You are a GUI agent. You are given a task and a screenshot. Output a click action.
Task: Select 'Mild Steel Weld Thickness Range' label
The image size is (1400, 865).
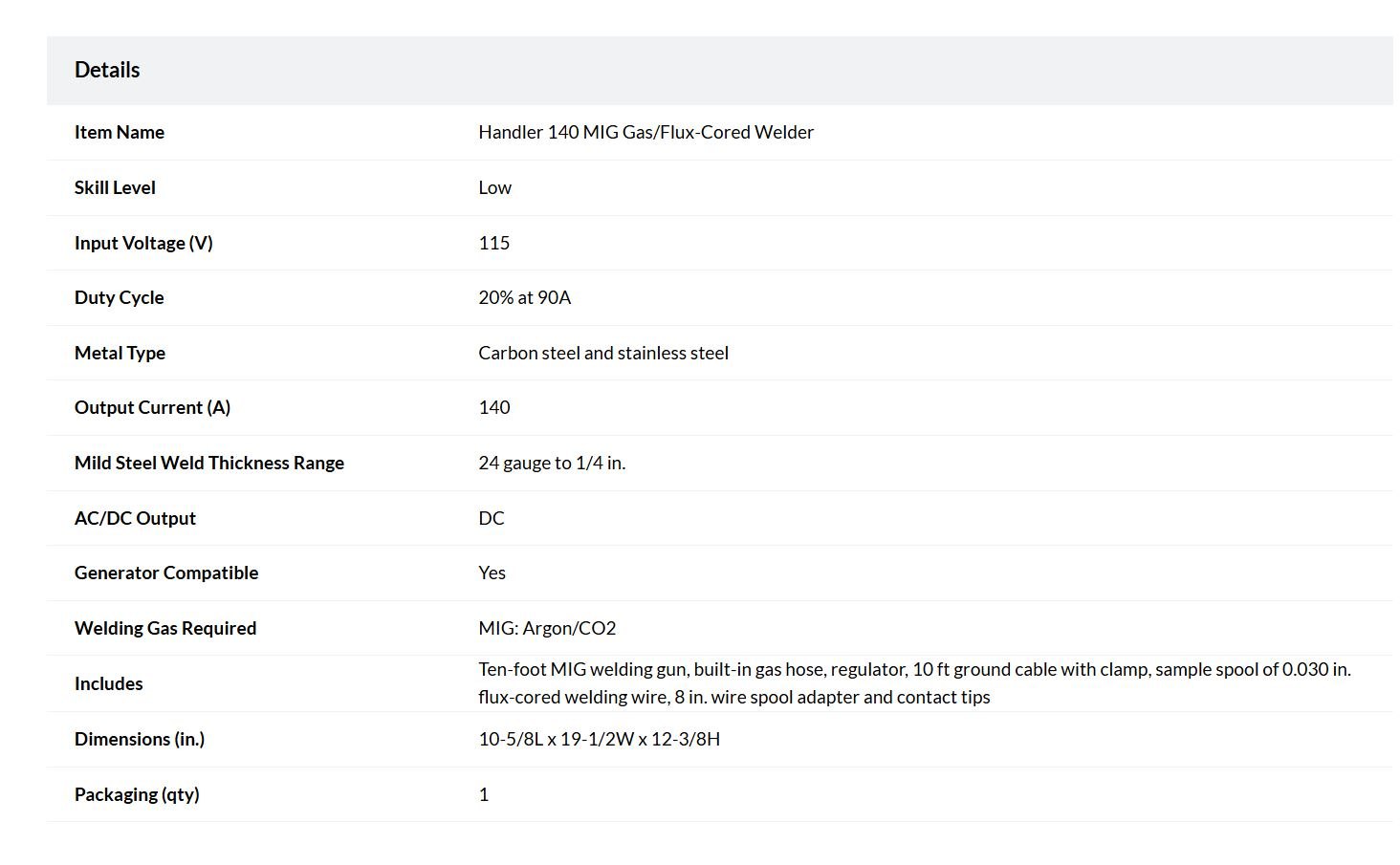tap(209, 463)
